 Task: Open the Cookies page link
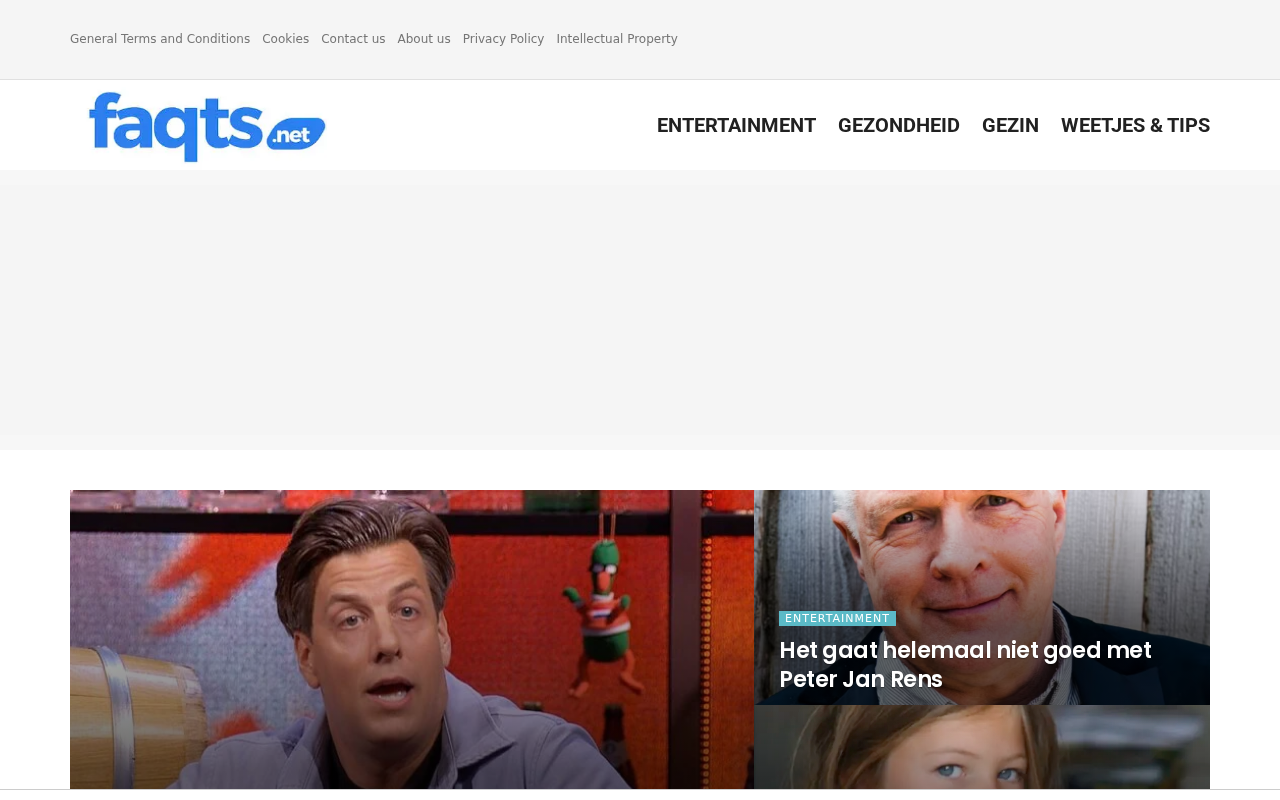click(x=286, y=39)
